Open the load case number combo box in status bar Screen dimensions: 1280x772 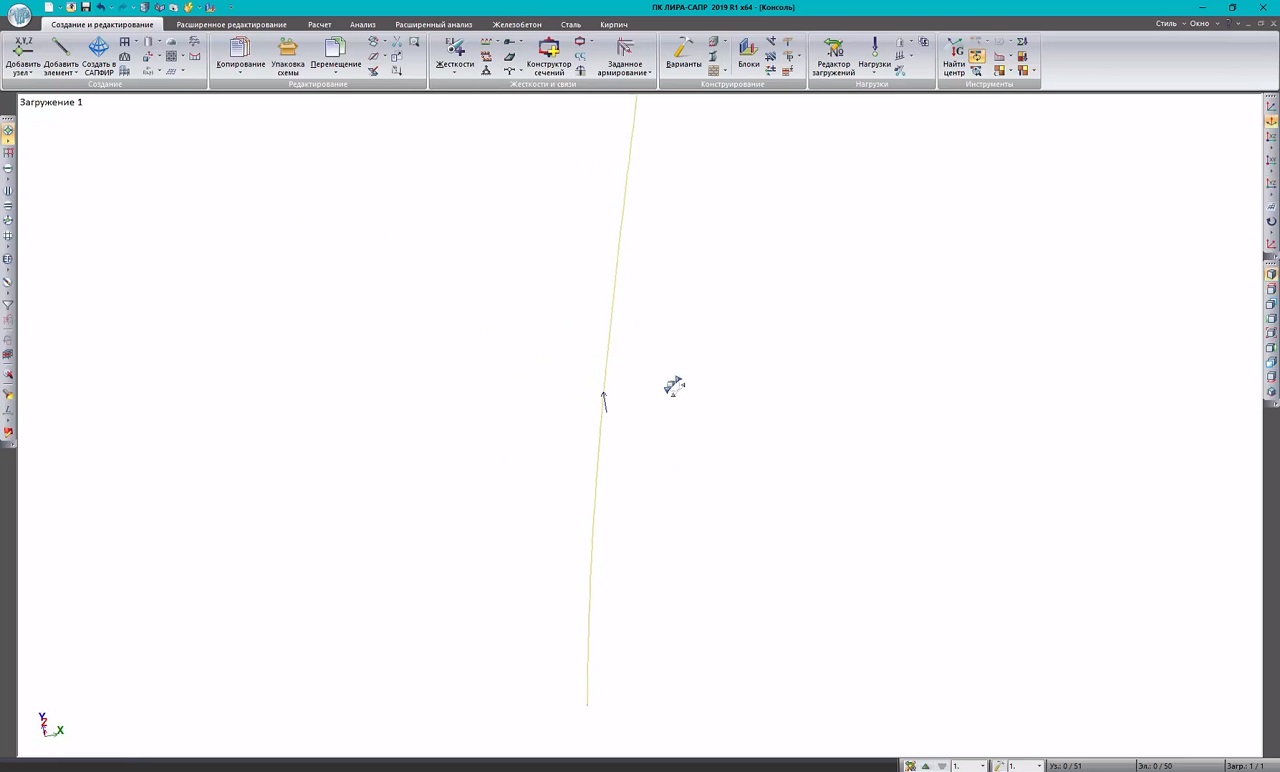(x=969, y=766)
